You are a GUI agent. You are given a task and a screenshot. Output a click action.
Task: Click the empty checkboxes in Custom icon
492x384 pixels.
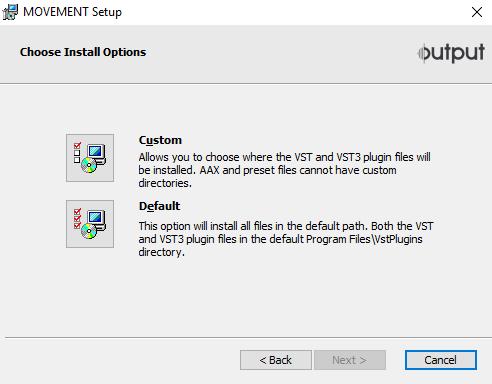pyautogui.click(x=77, y=156)
